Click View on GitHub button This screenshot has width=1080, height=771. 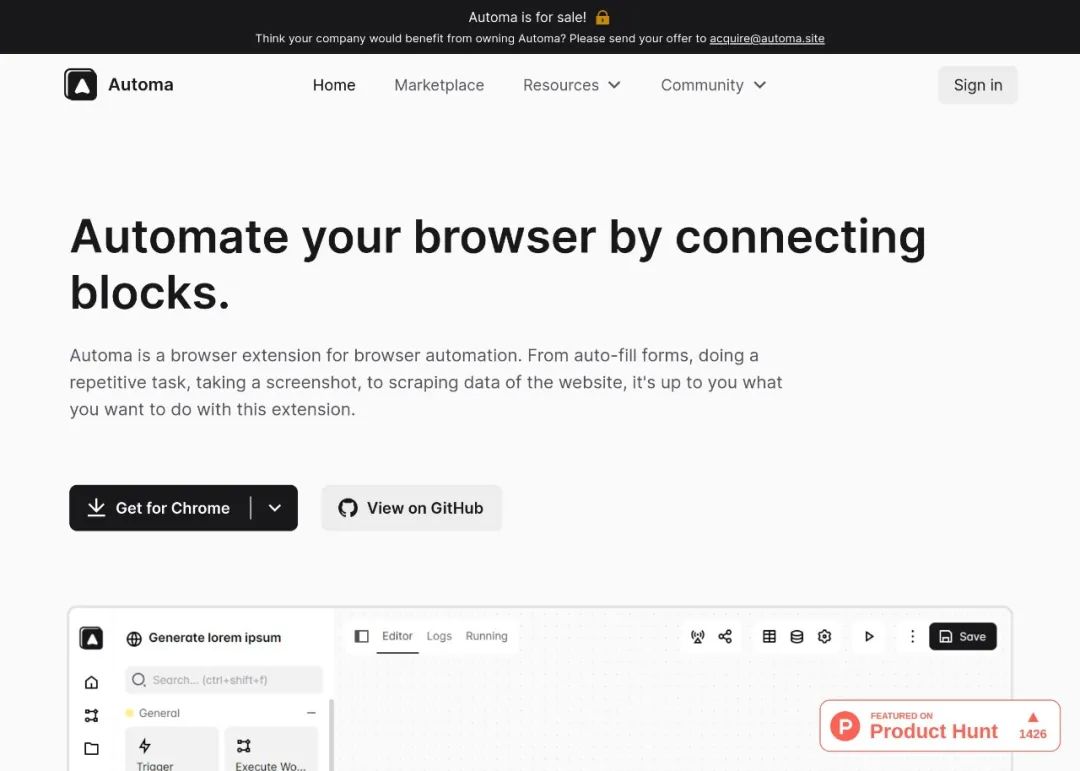411,508
